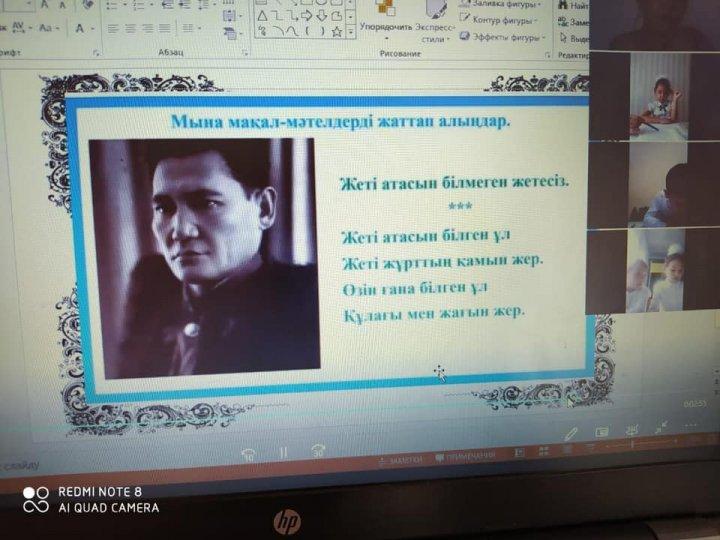Switch to slide sorter view
This screenshot has height=540, width=720.
click(544, 452)
